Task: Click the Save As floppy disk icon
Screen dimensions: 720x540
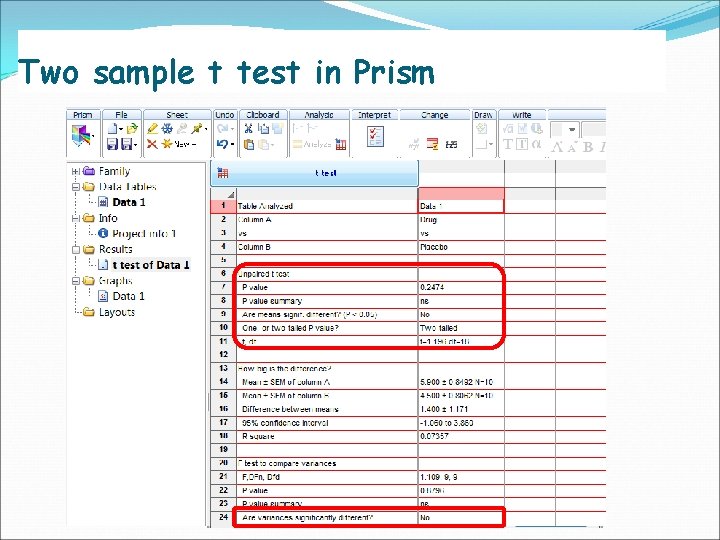Action: pos(126,144)
